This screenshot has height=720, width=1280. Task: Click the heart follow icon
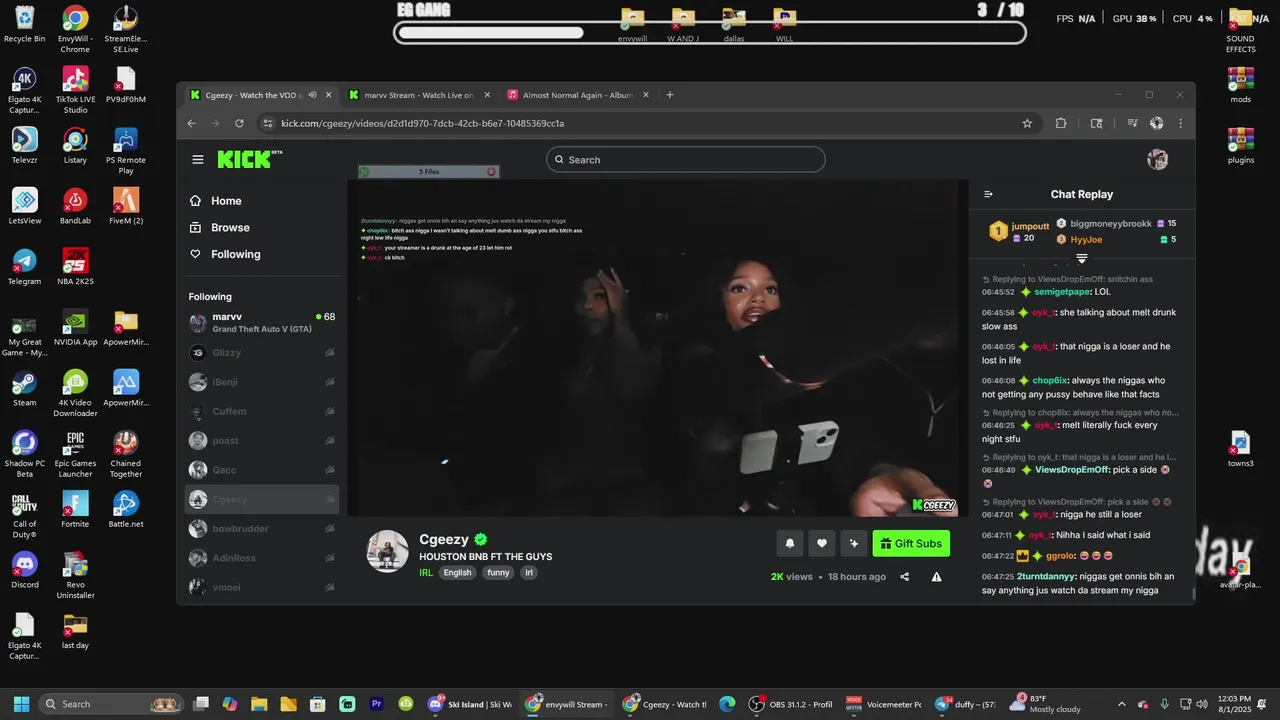click(822, 543)
